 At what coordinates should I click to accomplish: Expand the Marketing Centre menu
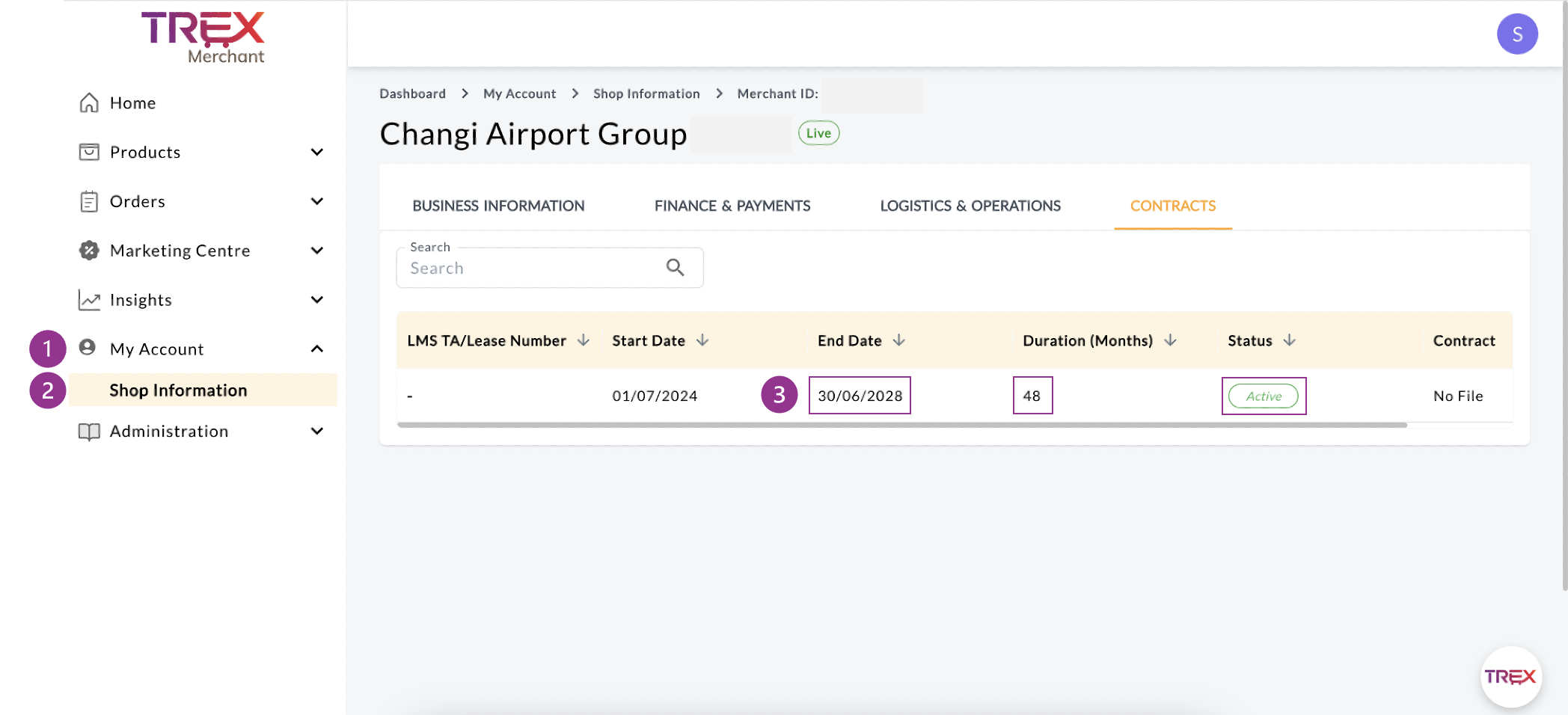click(x=317, y=251)
